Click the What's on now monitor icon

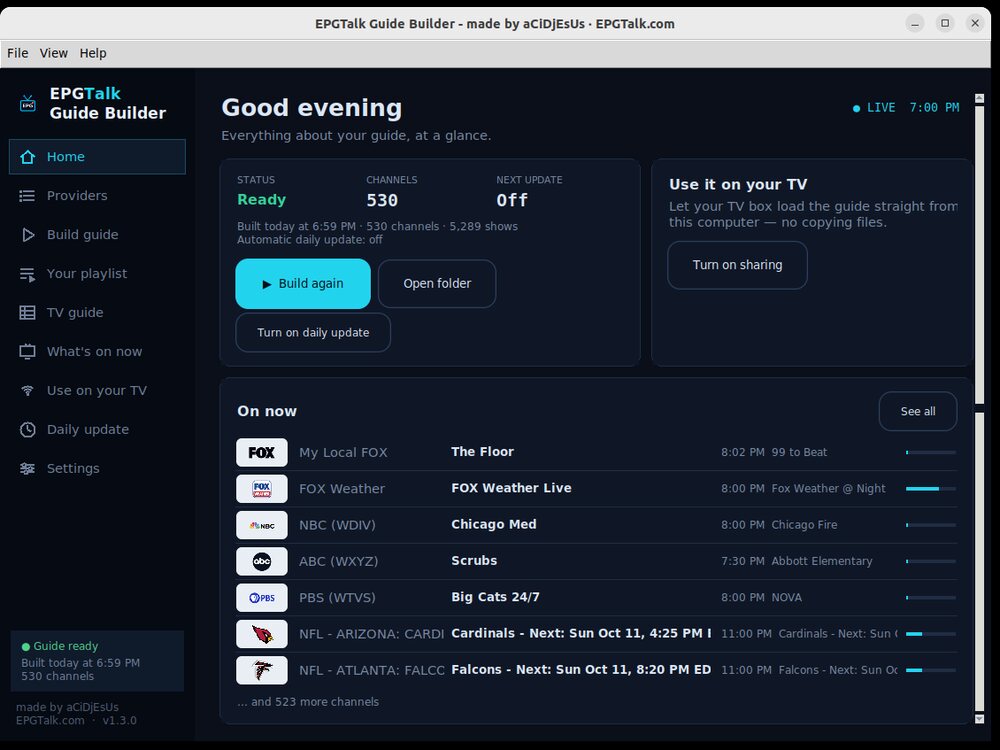27,352
